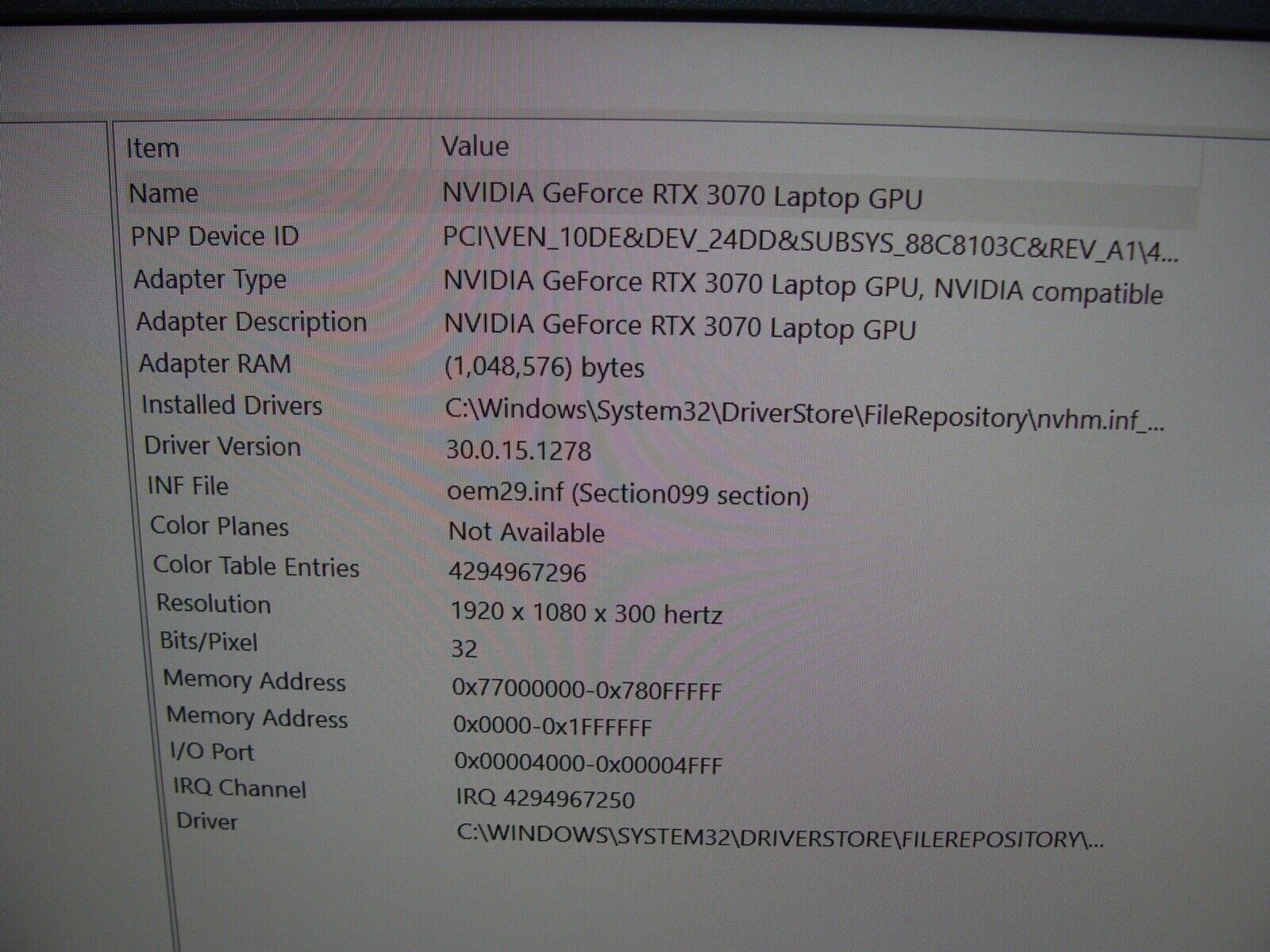Select the Color Table Entries row label
Image resolution: width=1270 pixels, height=952 pixels.
(256, 566)
